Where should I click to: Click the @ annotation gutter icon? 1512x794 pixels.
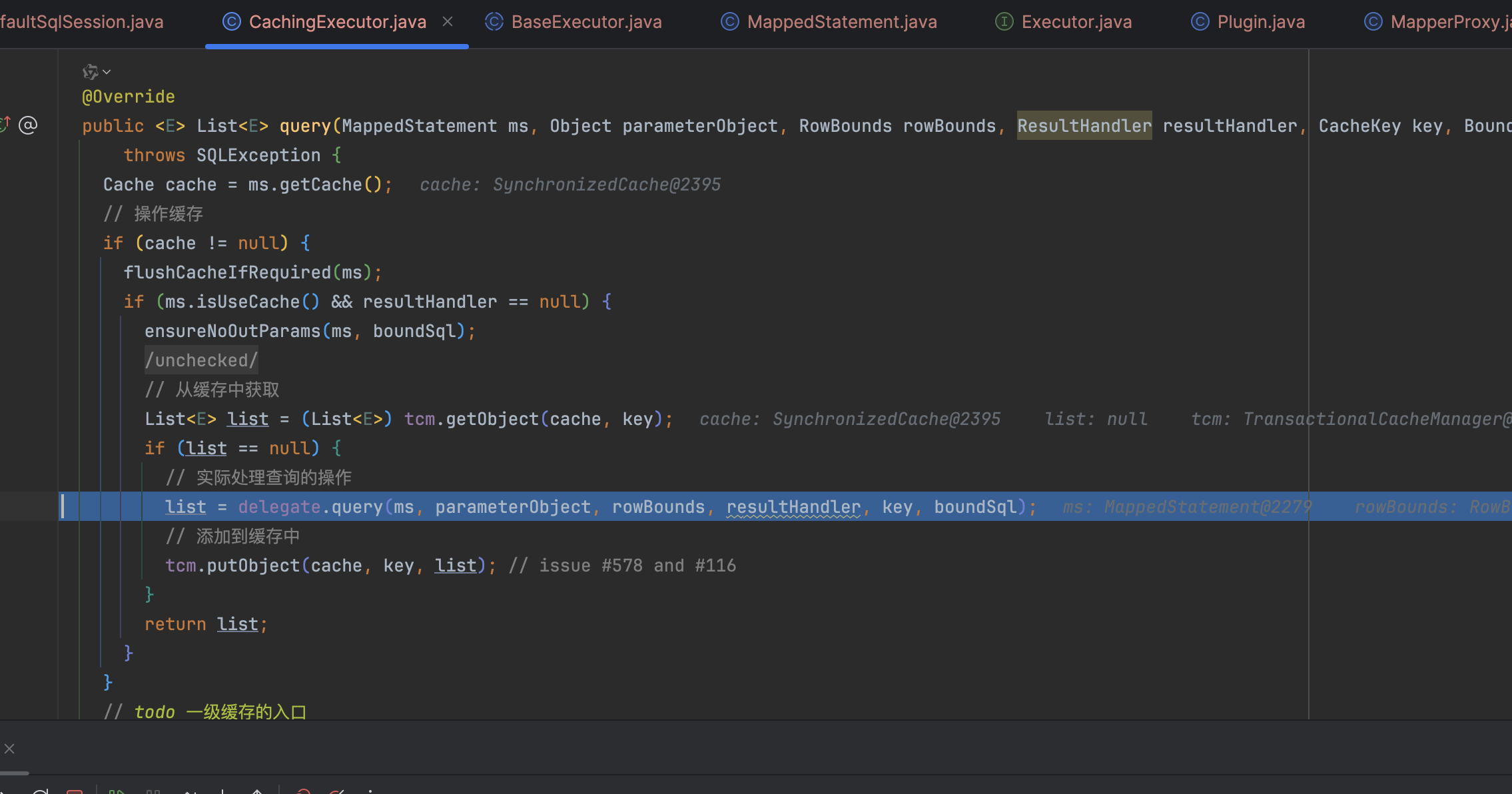28,125
